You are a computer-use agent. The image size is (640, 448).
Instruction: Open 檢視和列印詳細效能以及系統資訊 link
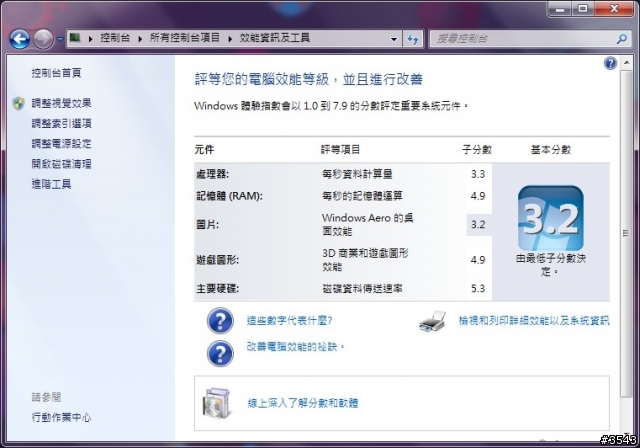[534, 321]
